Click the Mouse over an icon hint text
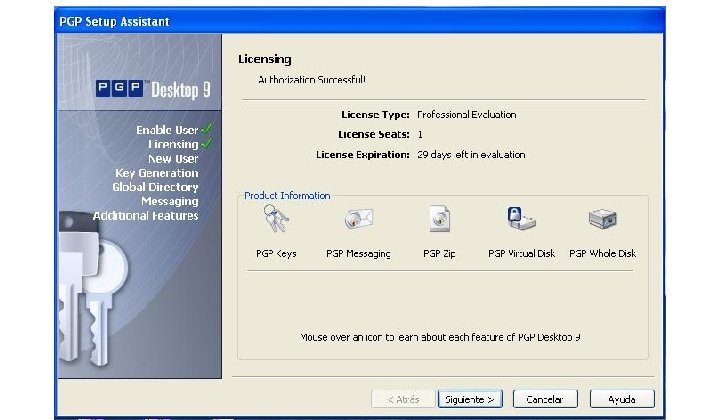The height and width of the screenshot is (420, 720). pos(440,337)
